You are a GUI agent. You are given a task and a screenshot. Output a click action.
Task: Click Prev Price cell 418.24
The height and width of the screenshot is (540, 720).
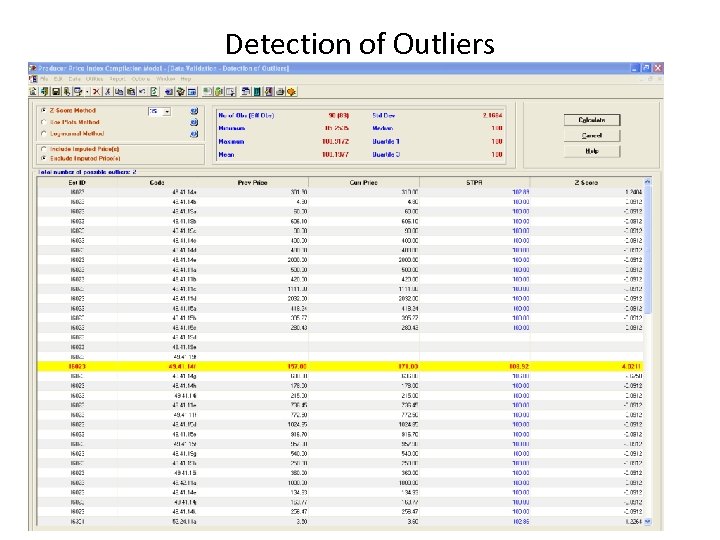tap(298, 309)
